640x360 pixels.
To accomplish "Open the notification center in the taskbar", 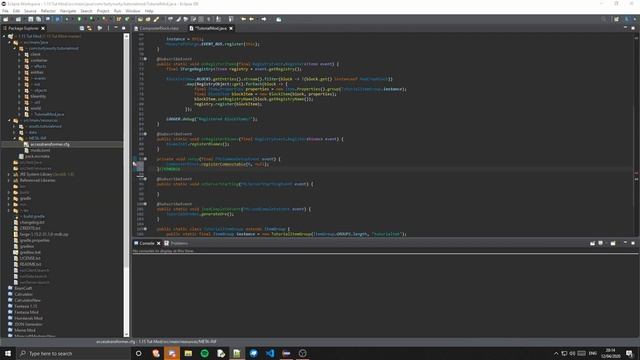I will pos(629,353).
